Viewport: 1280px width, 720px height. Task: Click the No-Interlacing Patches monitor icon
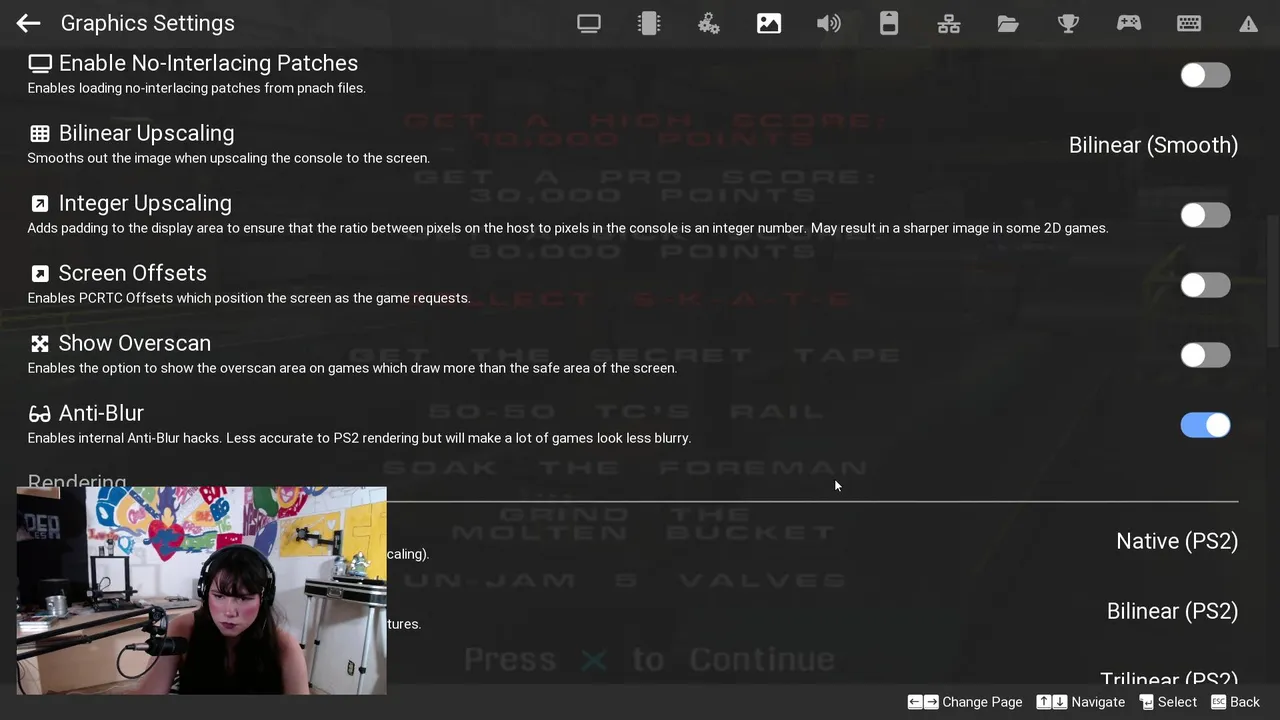(40, 63)
